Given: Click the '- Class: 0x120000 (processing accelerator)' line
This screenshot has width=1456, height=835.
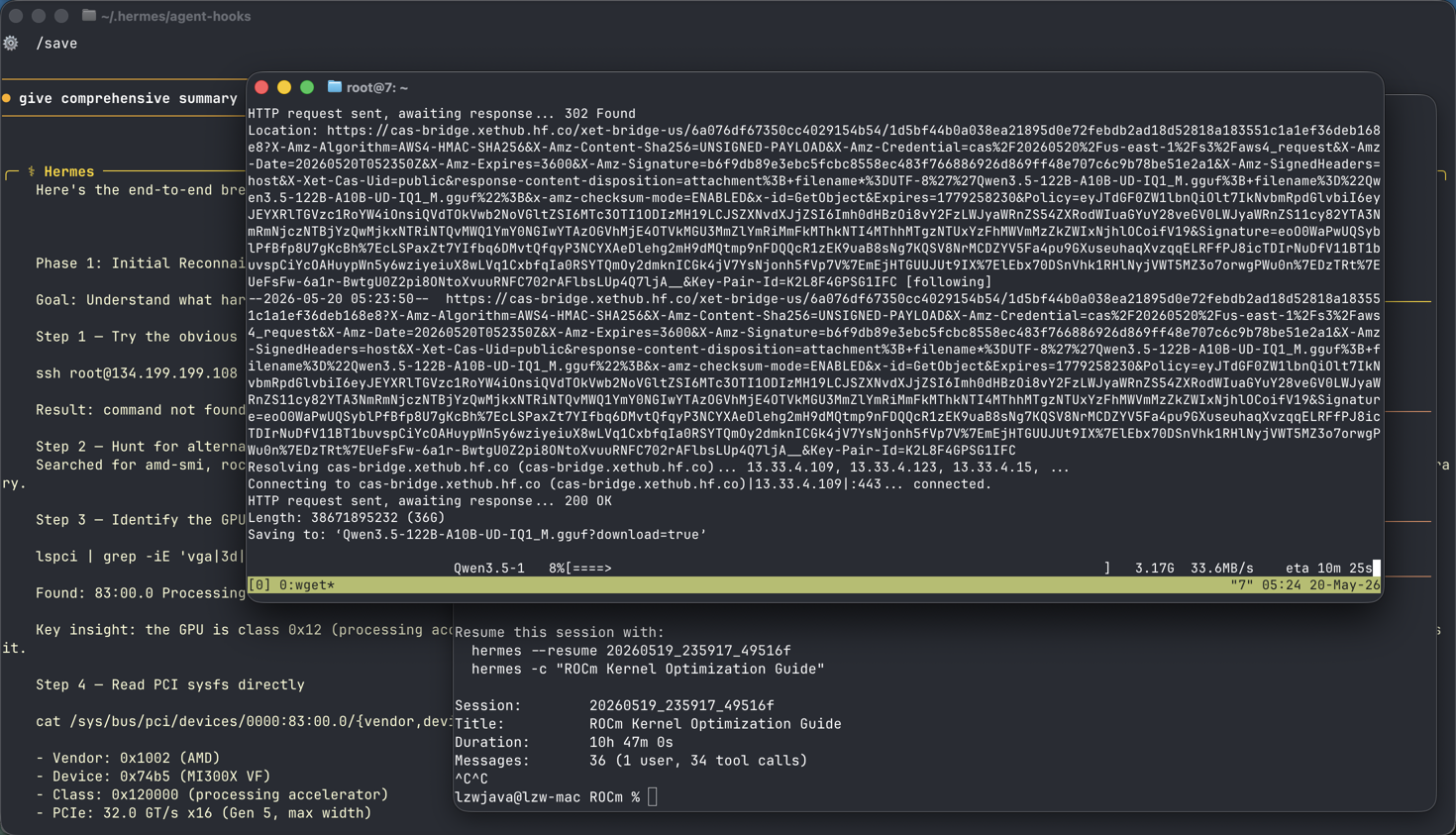Looking at the screenshot, I should click(212, 794).
